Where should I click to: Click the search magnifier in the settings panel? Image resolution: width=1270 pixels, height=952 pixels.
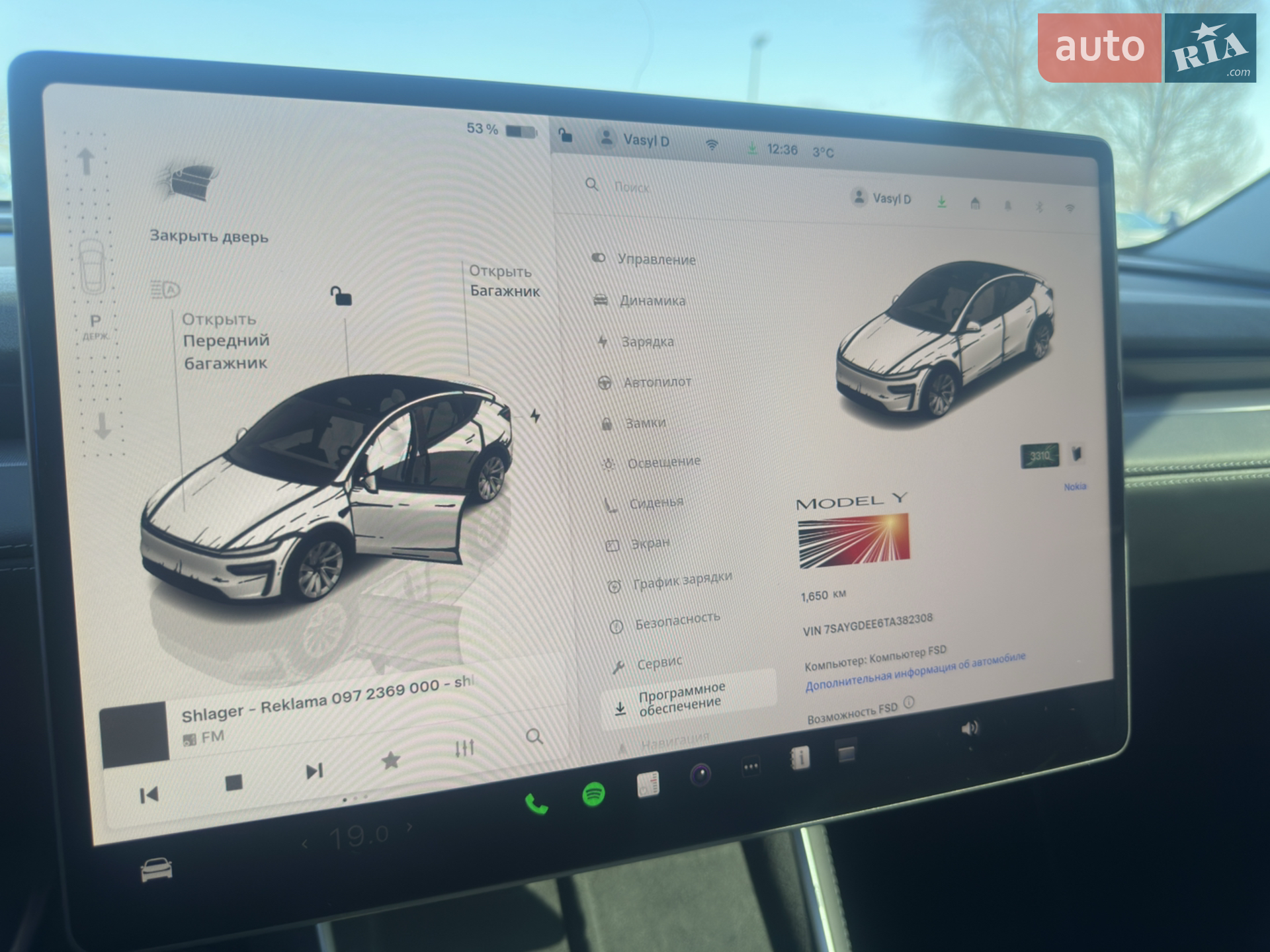coord(592,184)
